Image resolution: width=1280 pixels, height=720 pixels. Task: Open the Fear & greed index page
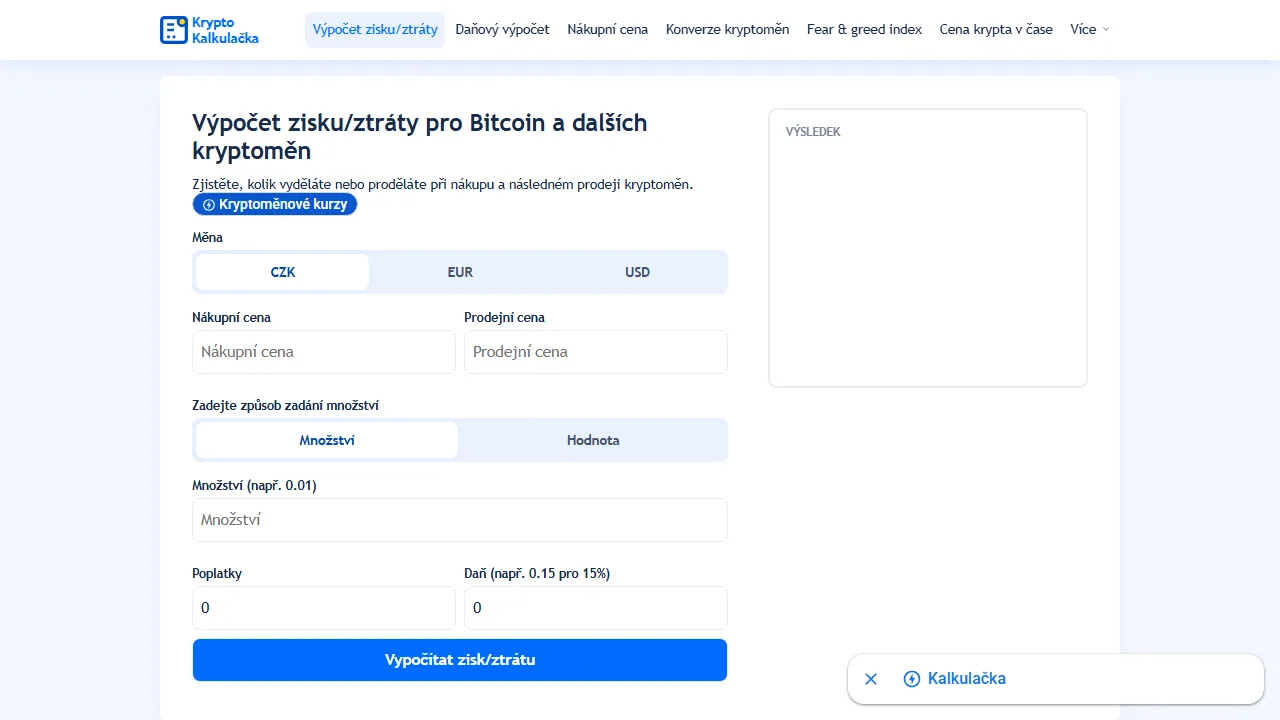pyautogui.click(x=864, y=29)
